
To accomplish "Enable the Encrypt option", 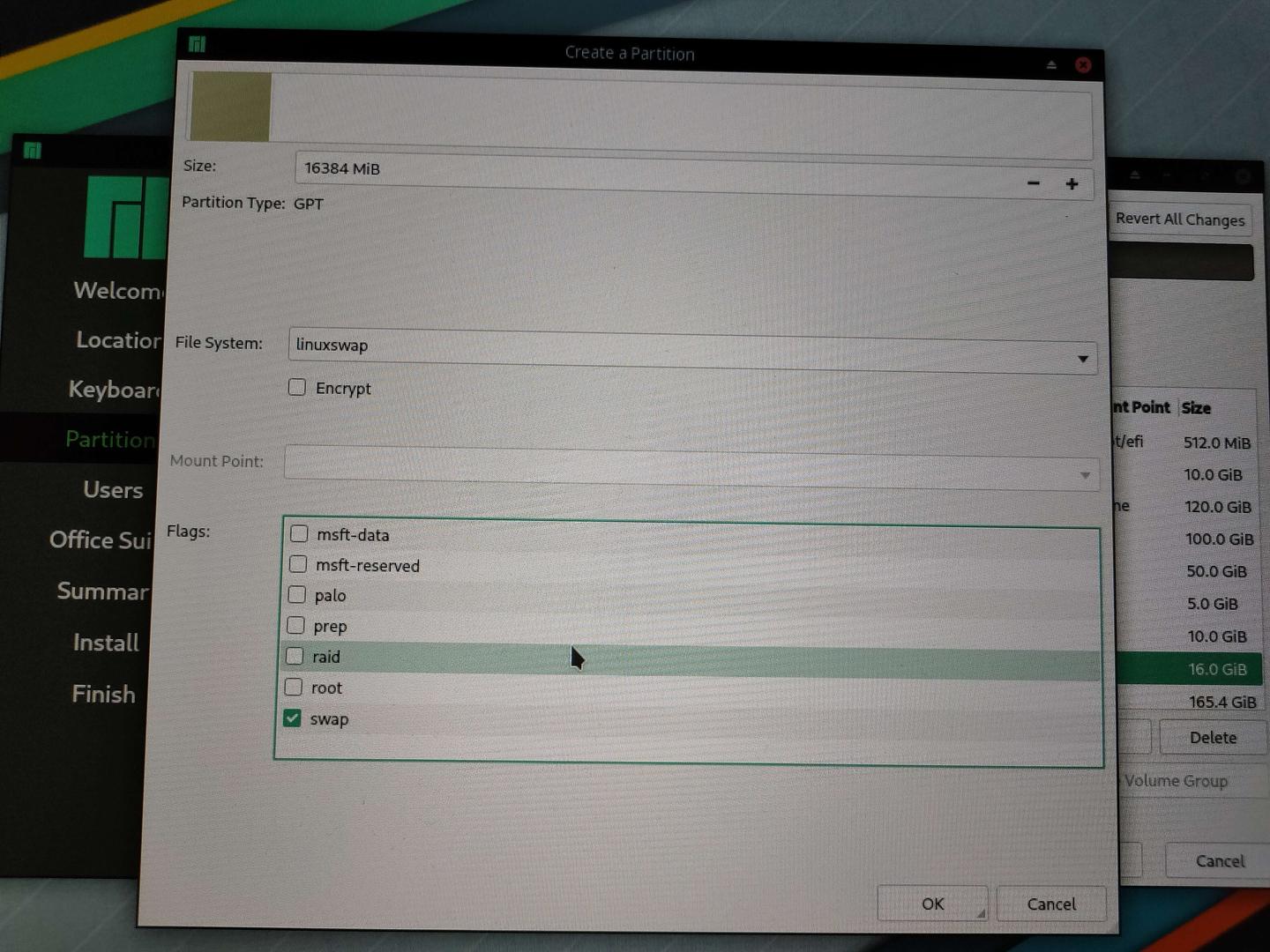I will 296,387.
